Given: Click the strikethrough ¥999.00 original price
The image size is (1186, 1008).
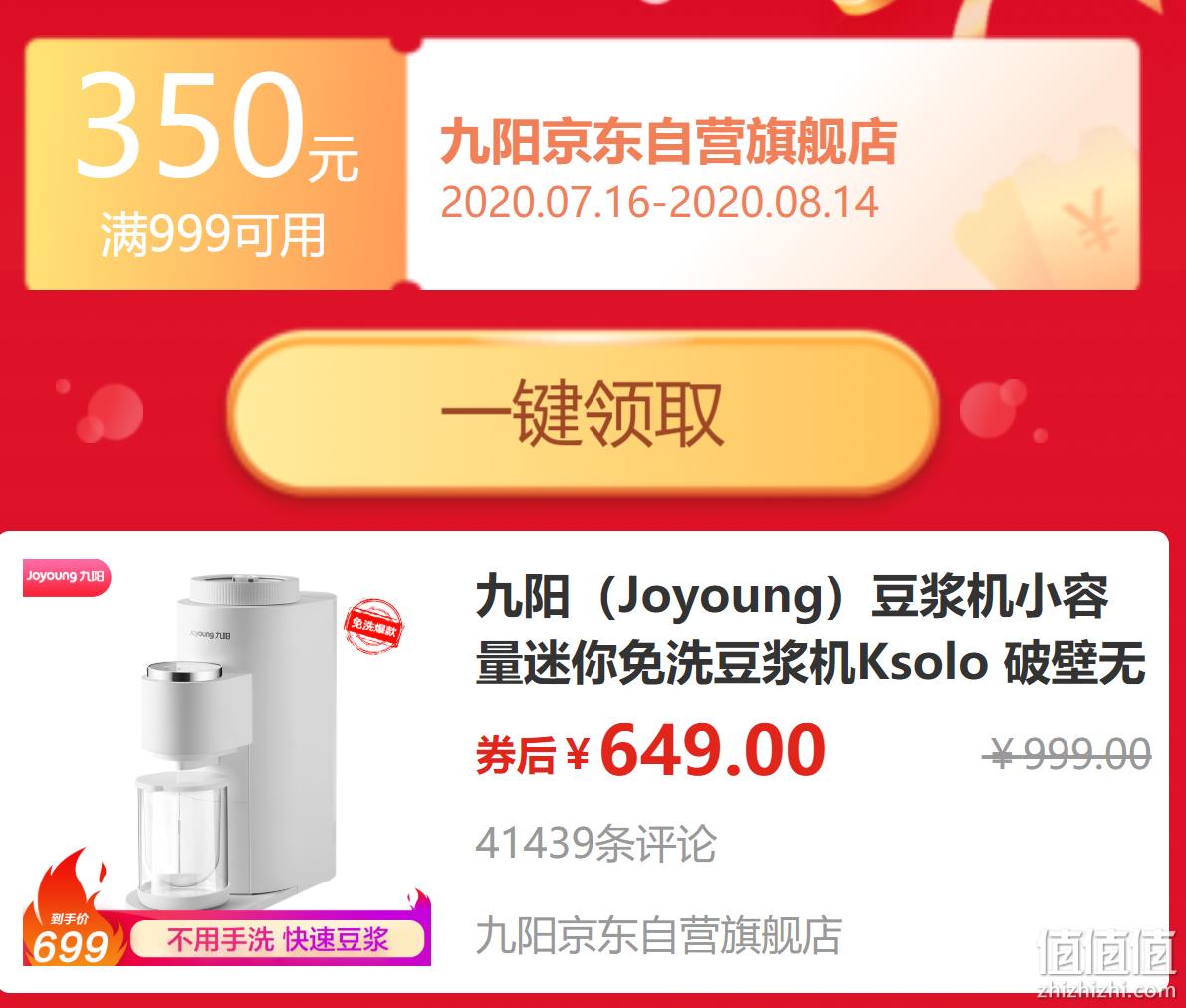Looking at the screenshot, I should [1067, 754].
